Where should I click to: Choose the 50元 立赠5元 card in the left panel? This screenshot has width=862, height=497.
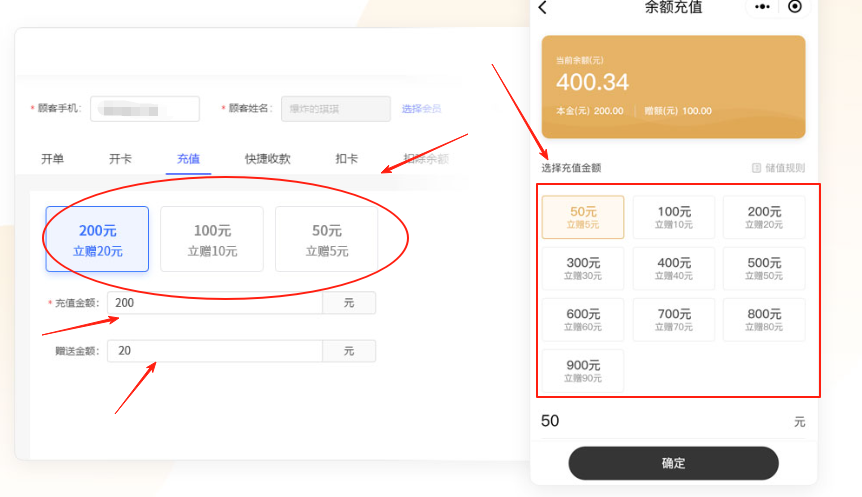[x=327, y=239]
